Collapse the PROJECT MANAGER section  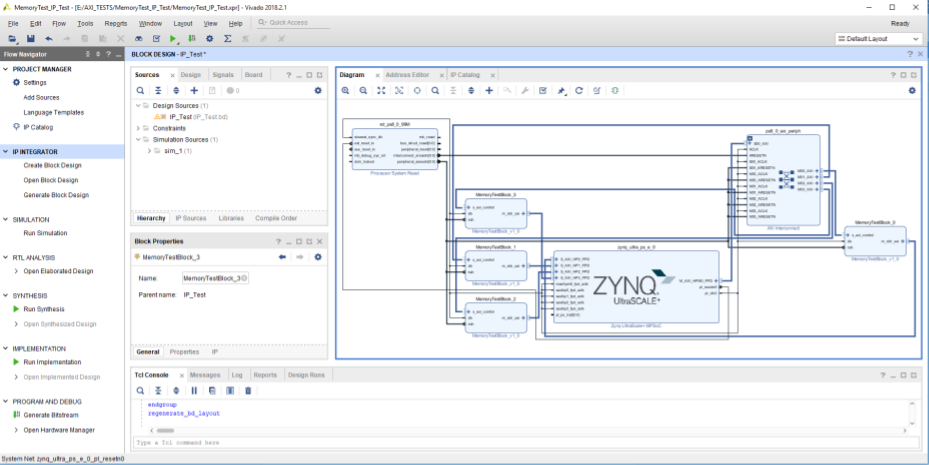coord(6,69)
